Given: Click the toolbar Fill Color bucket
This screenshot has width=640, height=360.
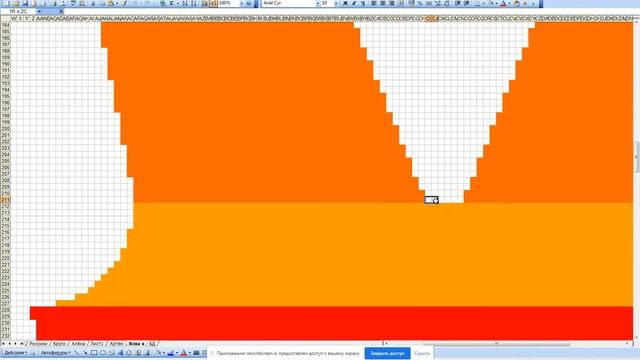Looking at the screenshot, I should click(x=490, y=3).
